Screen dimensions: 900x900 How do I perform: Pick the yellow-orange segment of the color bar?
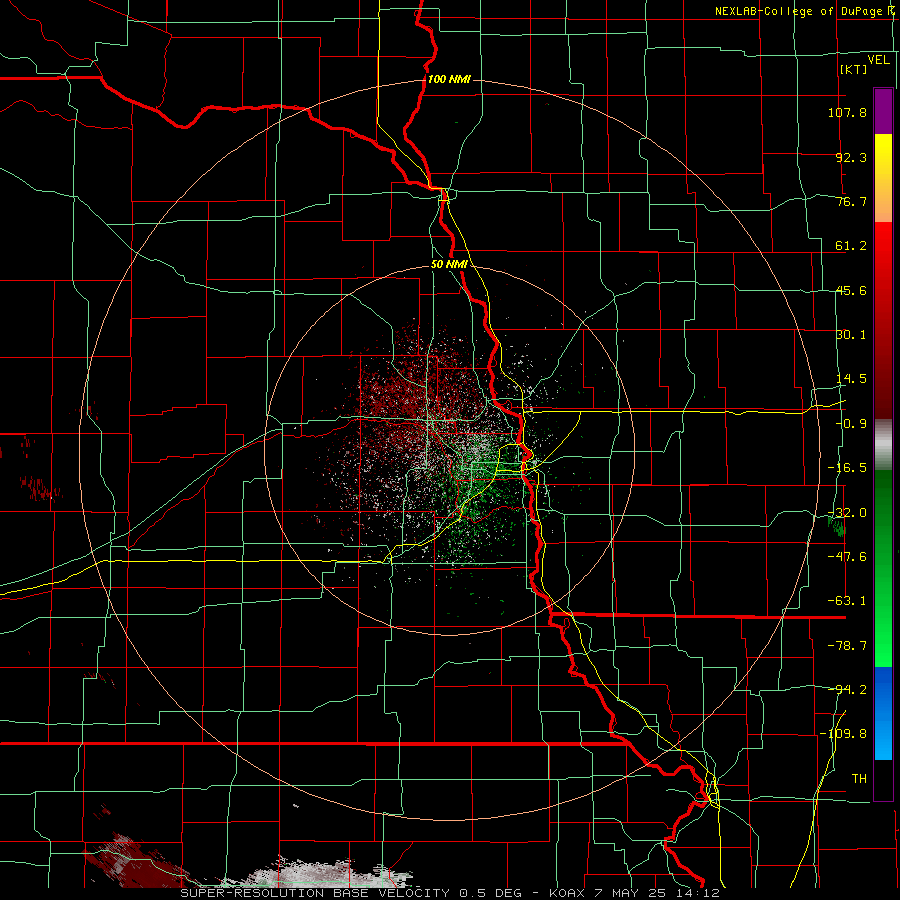point(883,178)
